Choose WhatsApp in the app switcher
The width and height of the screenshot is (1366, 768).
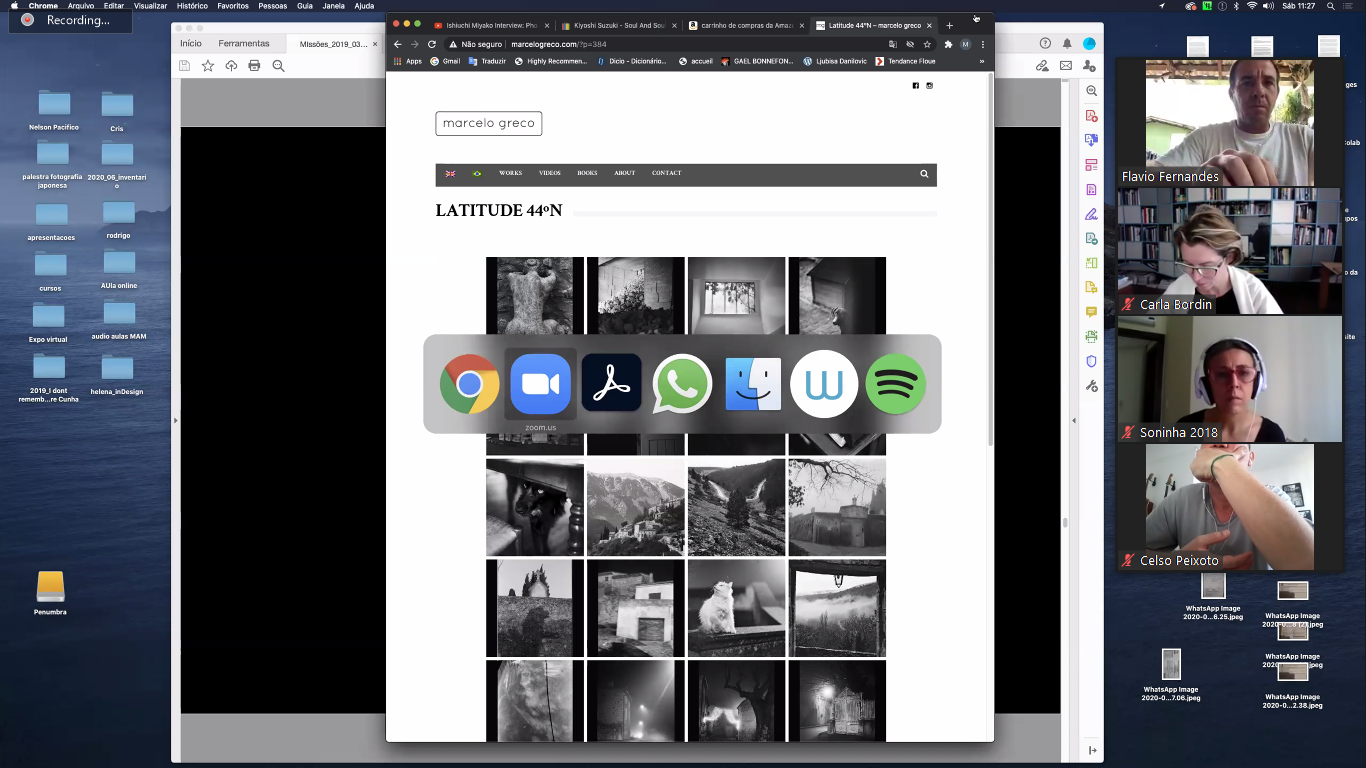pos(682,384)
